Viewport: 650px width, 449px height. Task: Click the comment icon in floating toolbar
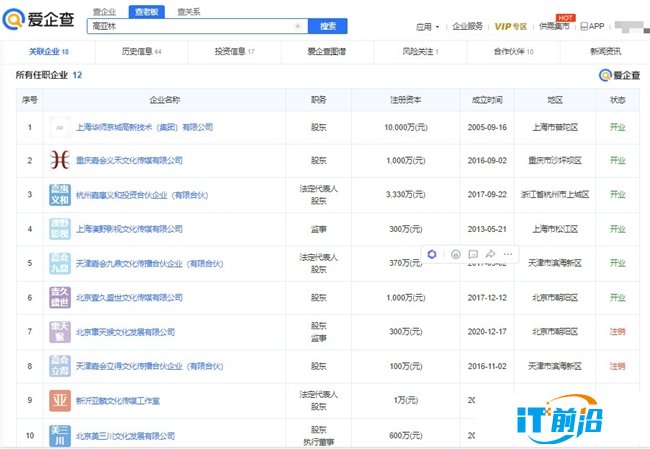(473, 254)
